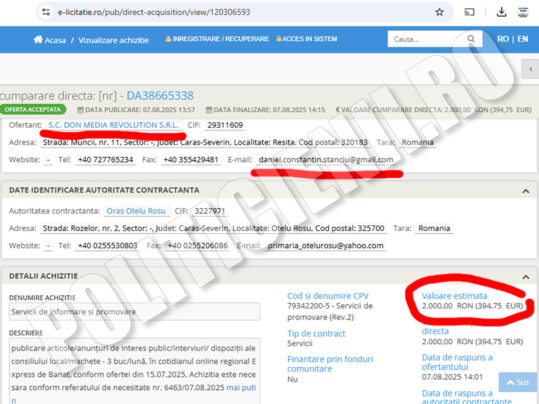Select the phone number +40 0255530803
The image size is (539, 404).
(108, 246)
